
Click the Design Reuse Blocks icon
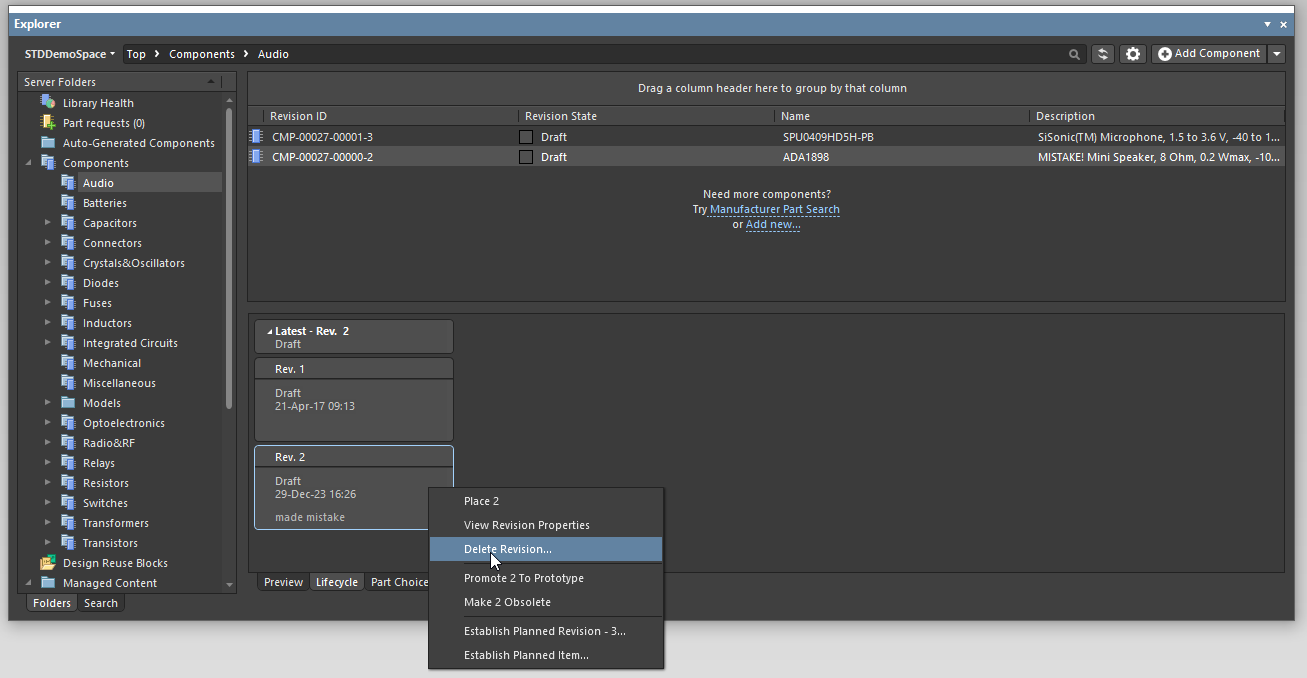tap(47, 562)
